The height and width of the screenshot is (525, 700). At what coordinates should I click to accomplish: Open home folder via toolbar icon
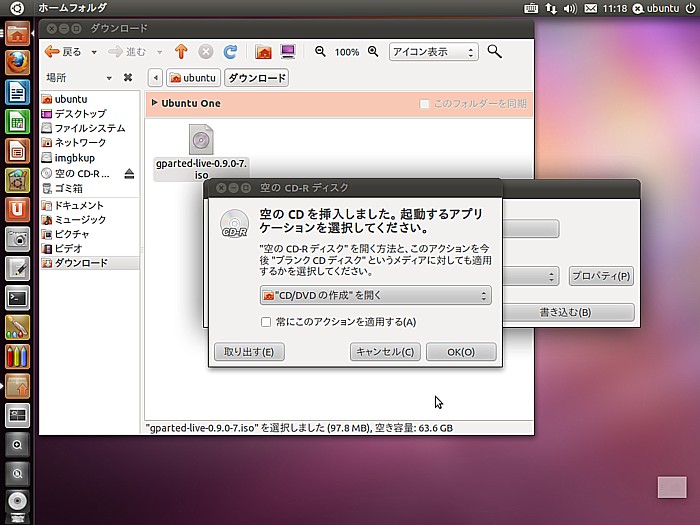pyautogui.click(x=263, y=51)
